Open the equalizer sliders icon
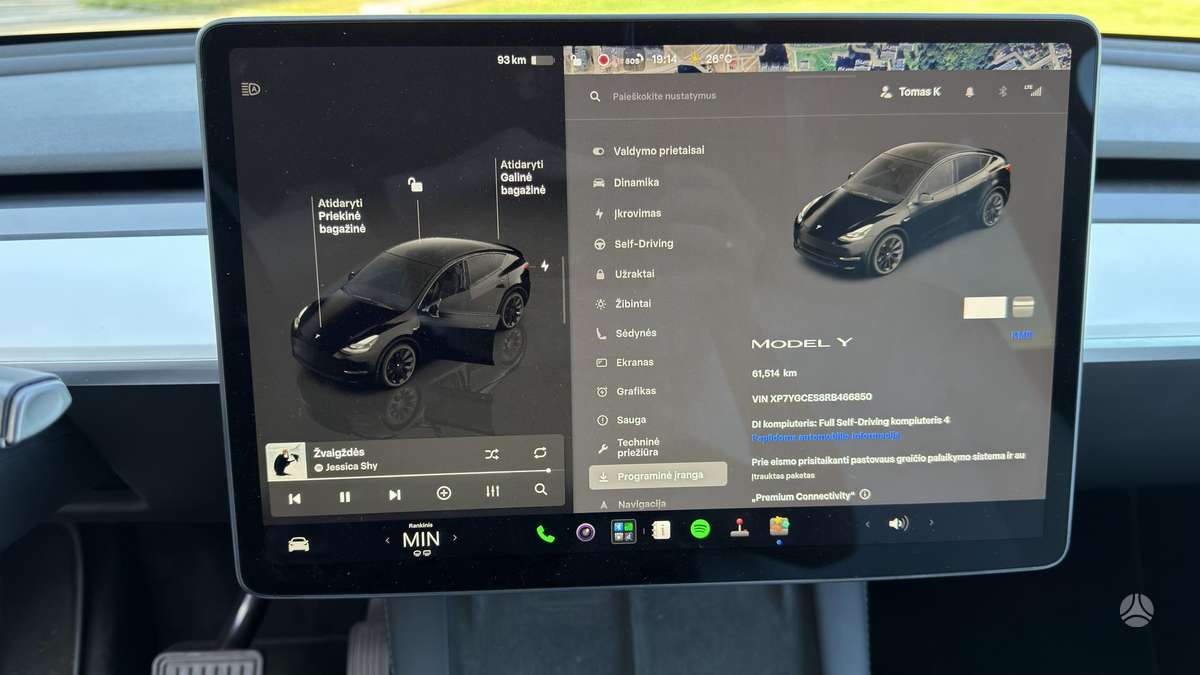This screenshot has height=675, width=1200. pyautogui.click(x=492, y=491)
